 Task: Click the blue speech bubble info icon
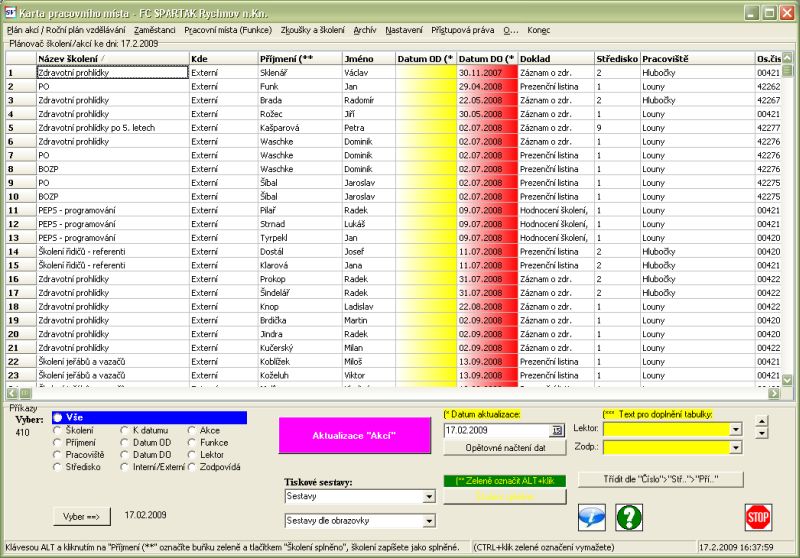pos(592,516)
